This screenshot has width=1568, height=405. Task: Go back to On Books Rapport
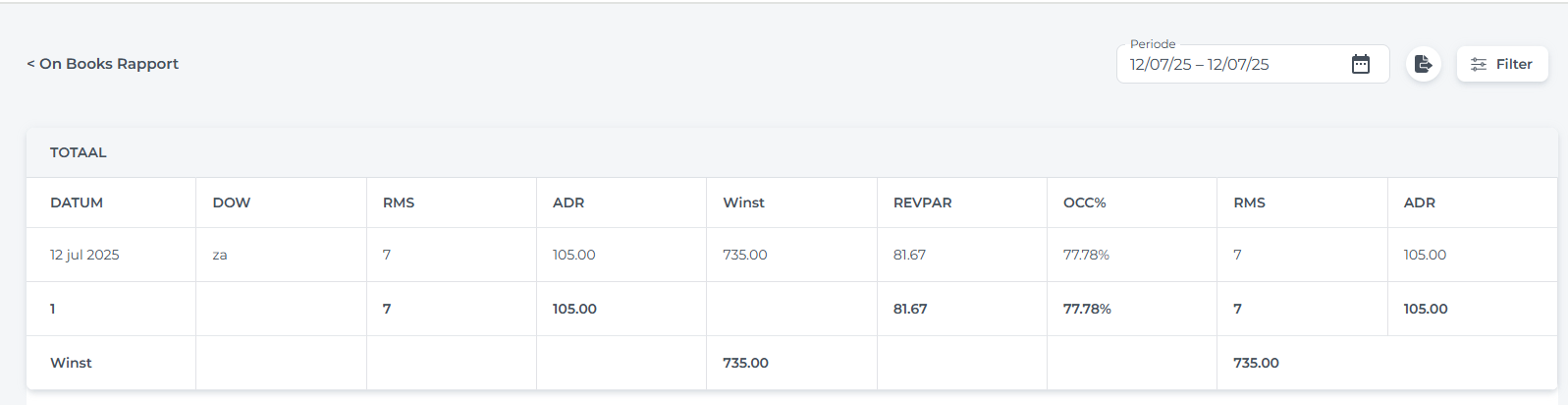102,64
